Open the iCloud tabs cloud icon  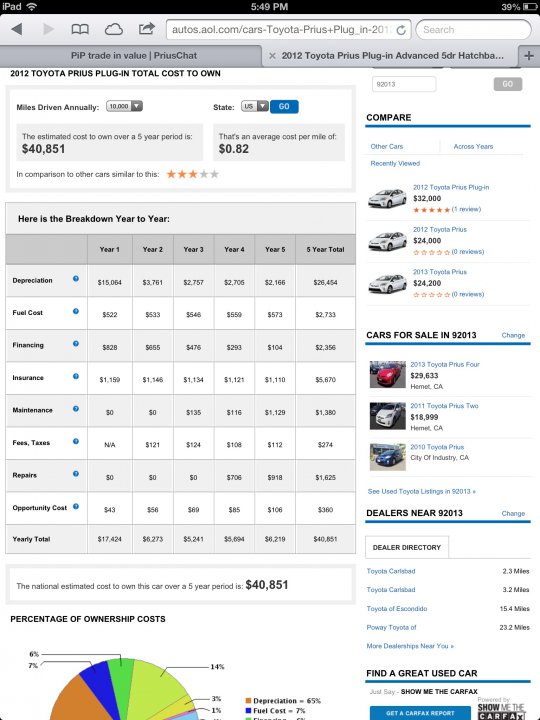pyautogui.click(x=113, y=29)
